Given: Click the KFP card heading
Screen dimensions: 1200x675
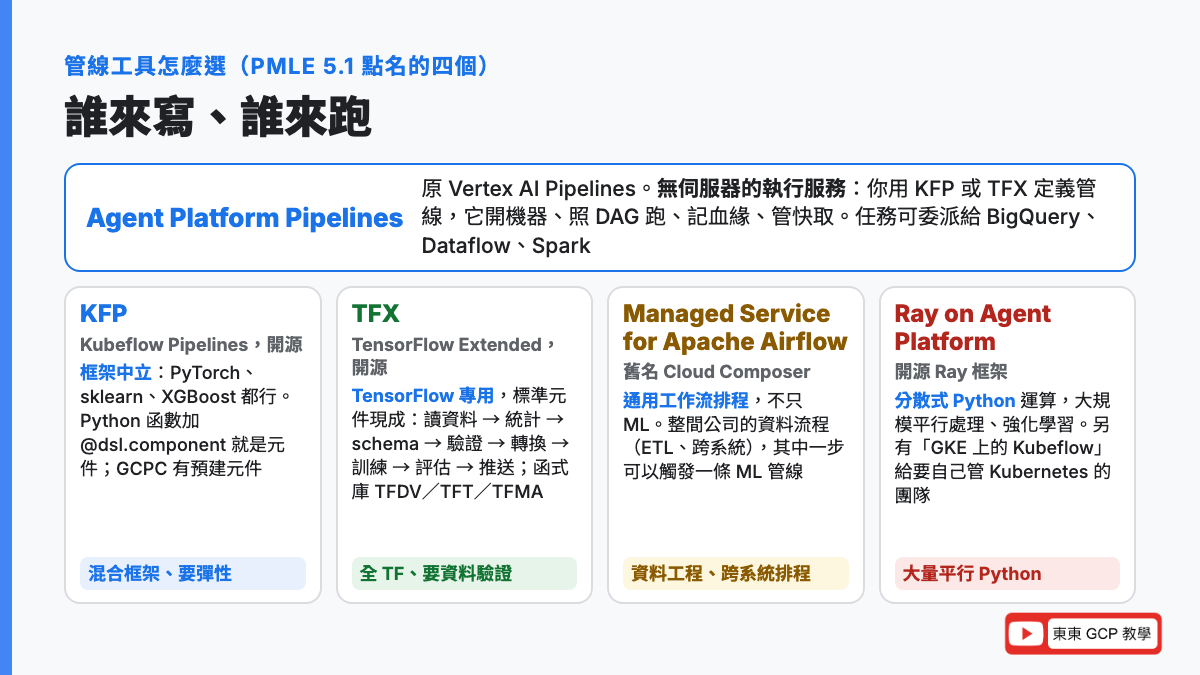Looking at the screenshot, I should 104,314.
